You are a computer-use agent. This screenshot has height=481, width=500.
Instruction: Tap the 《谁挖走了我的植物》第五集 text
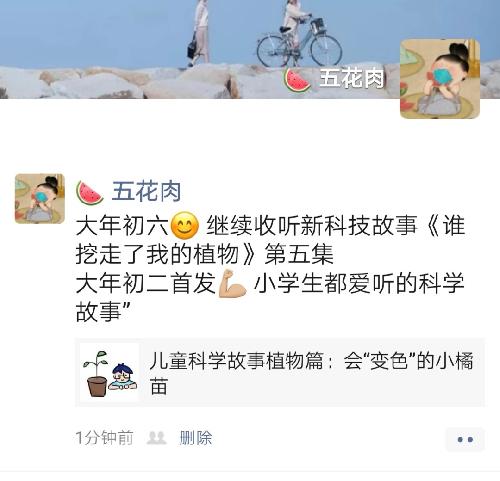pyautogui.click(x=270, y=240)
